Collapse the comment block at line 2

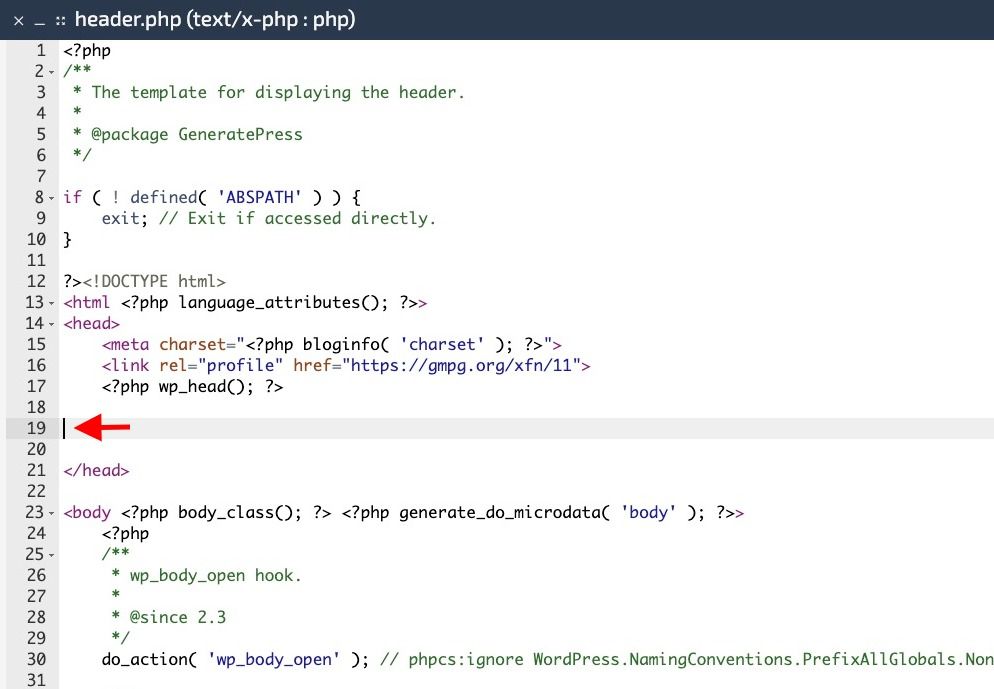(52, 72)
